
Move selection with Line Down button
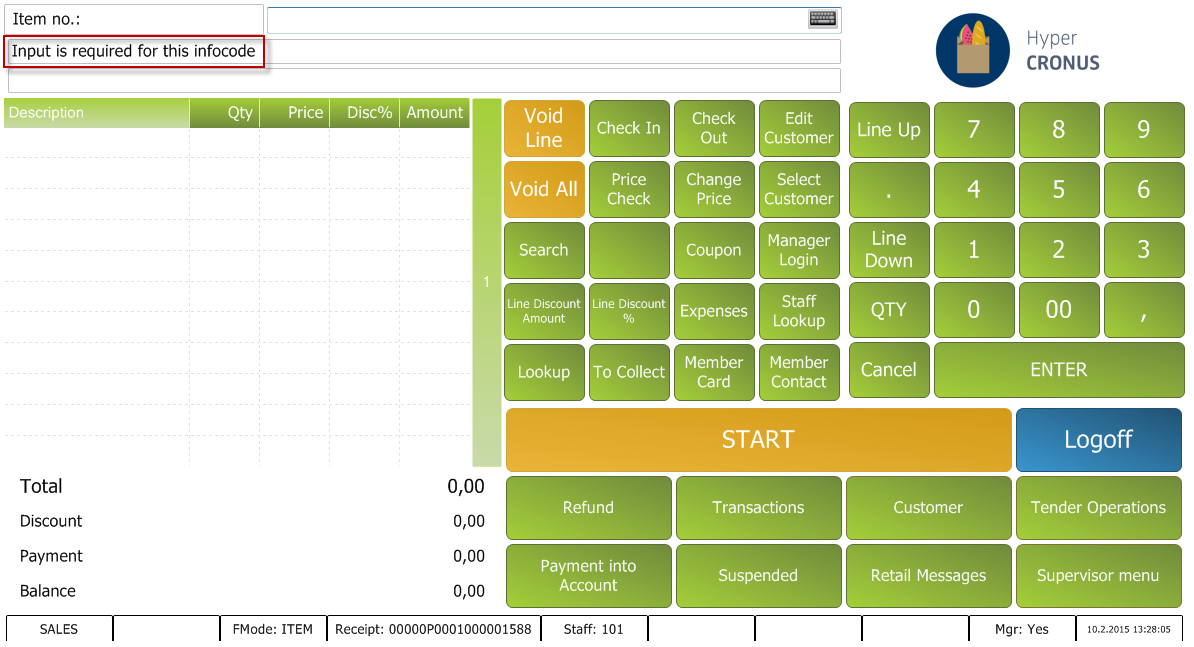tap(889, 250)
